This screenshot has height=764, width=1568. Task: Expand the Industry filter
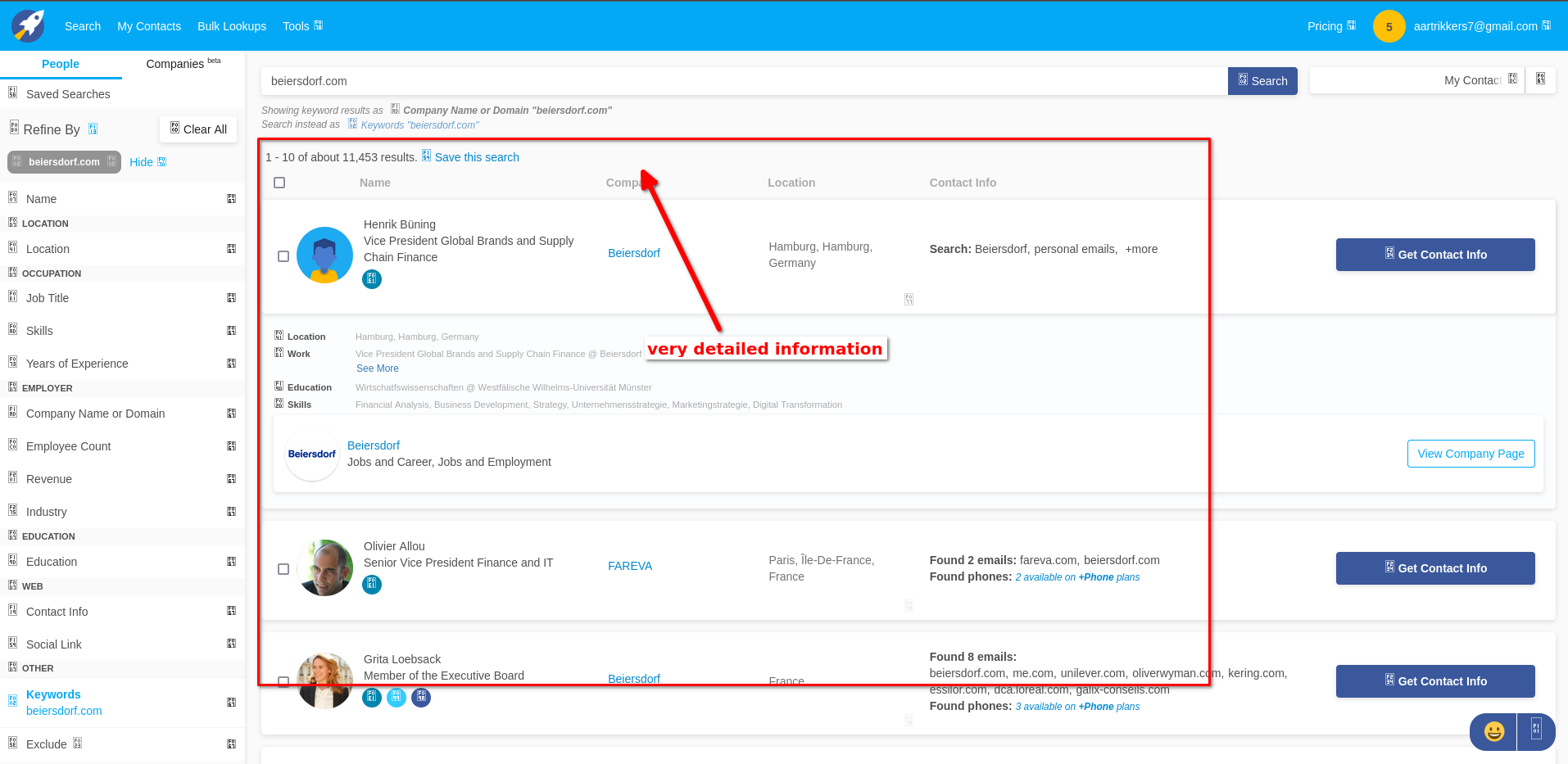pos(123,512)
